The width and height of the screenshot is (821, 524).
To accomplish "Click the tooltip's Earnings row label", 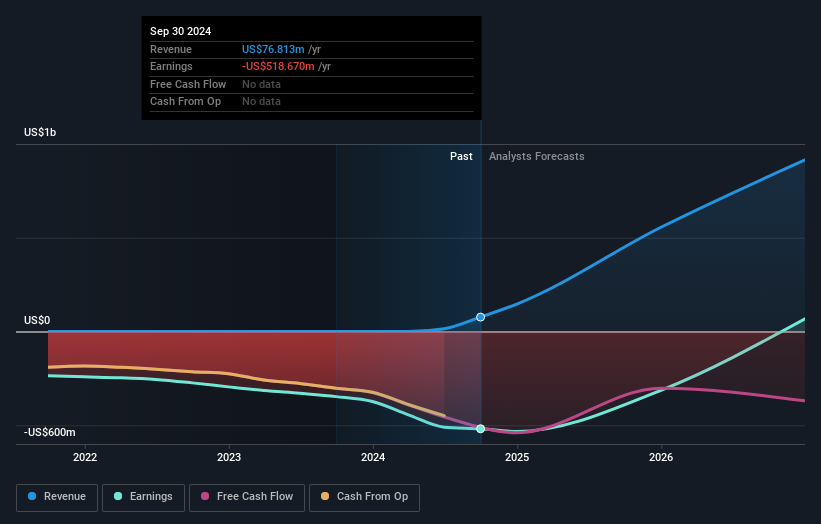I will click(171, 66).
